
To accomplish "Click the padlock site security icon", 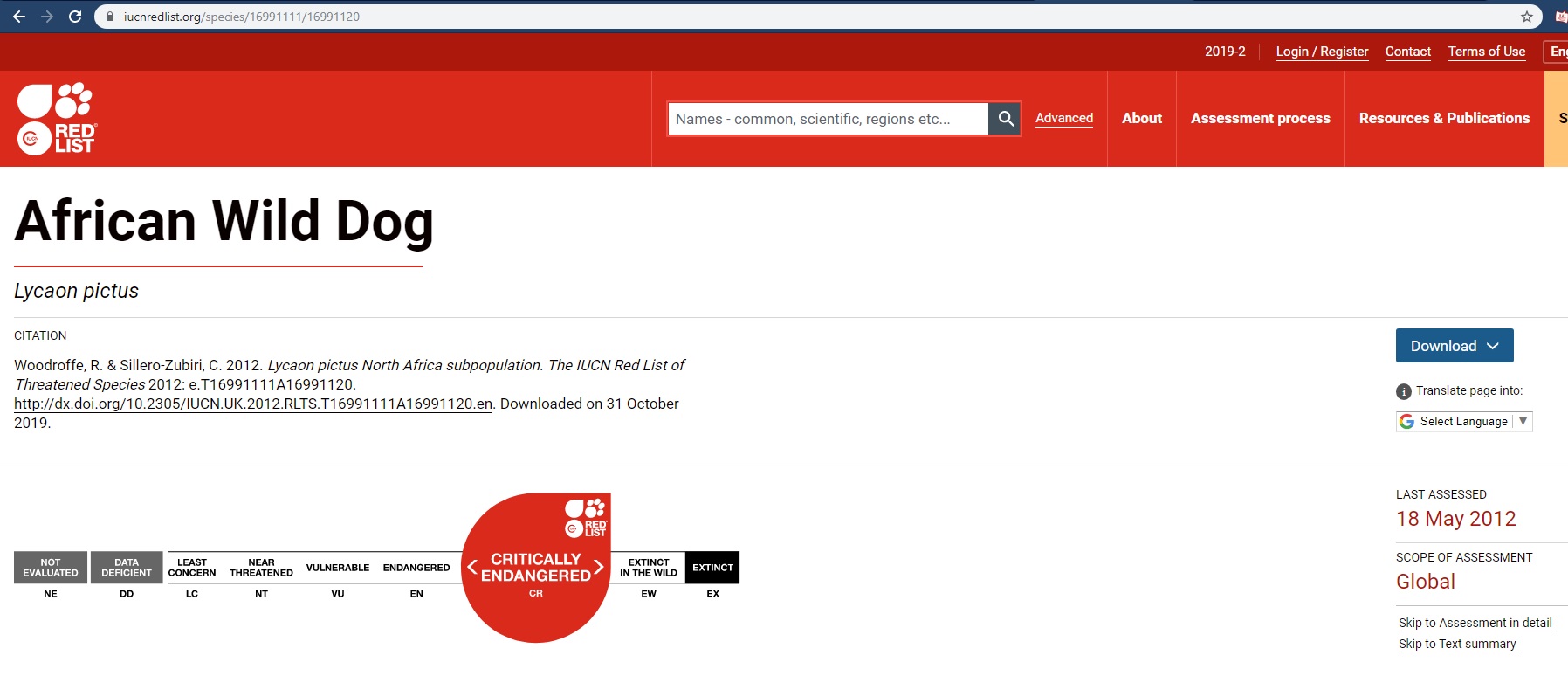I will (x=110, y=17).
